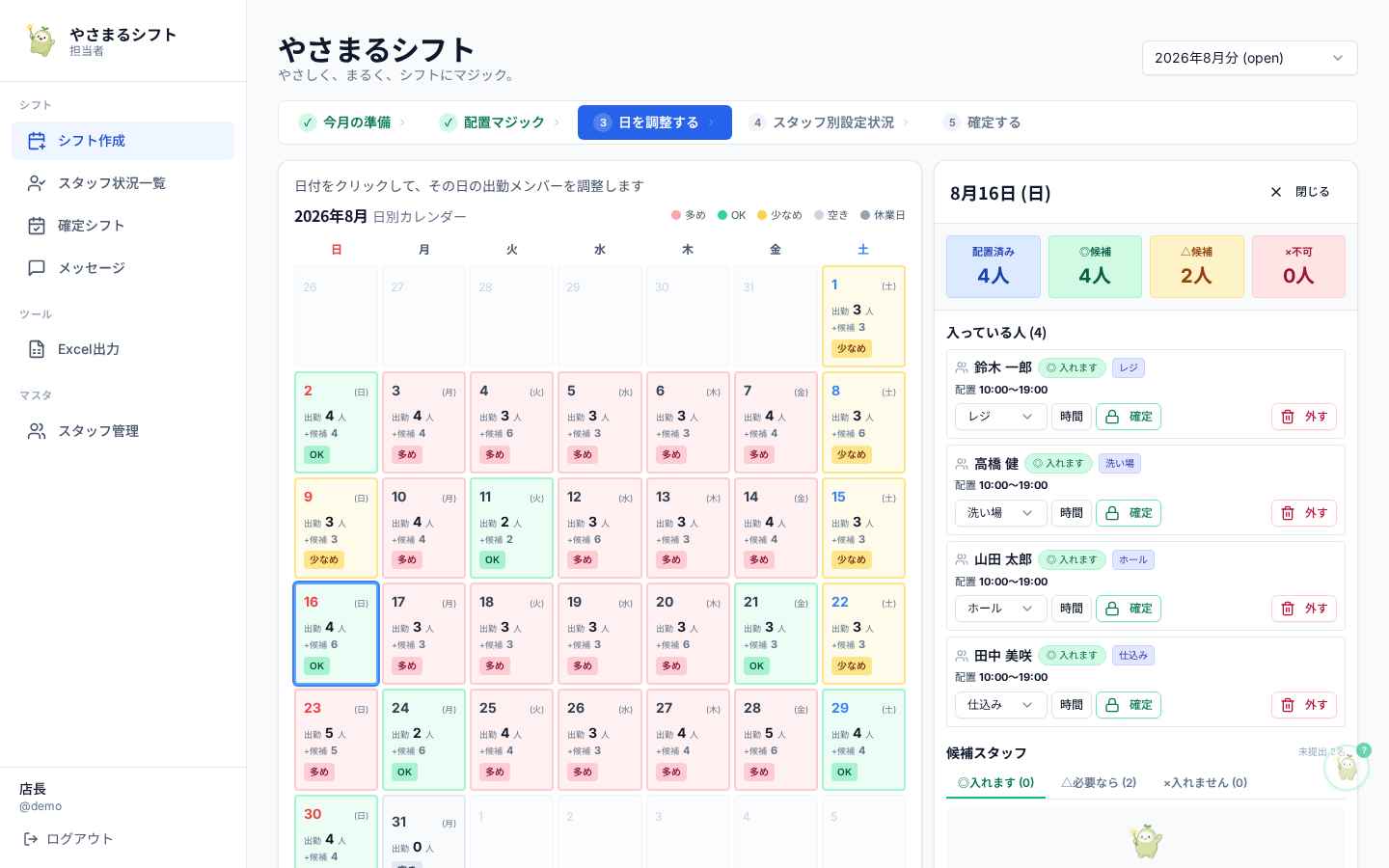The width and height of the screenshot is (1389, 868).
Task: Click スタッフ状況一覧 person-check icon
Action: pyautogui.click(x=37, y=183)
